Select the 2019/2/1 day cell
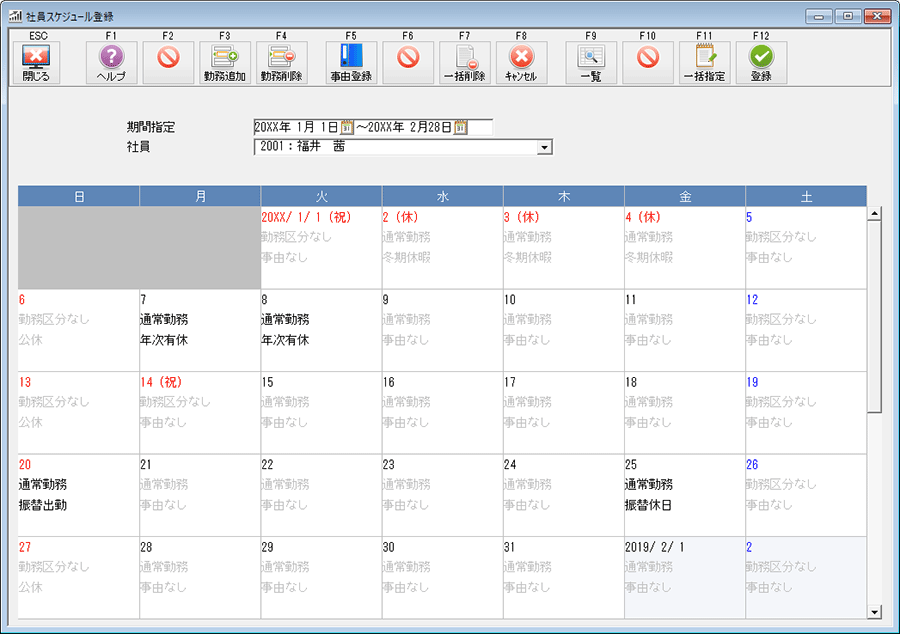Viewport: 900px width, 634px height. coord(685,578)
